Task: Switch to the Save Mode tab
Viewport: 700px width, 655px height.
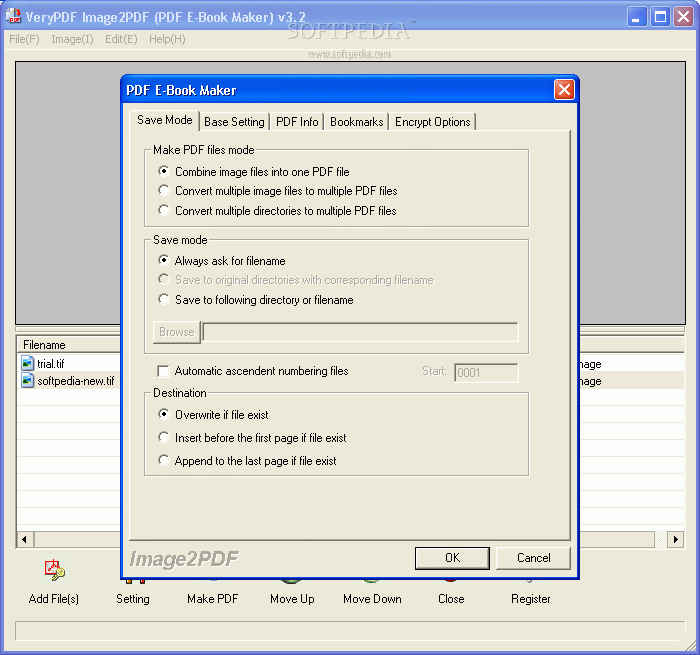Action: tap(165, 120)
